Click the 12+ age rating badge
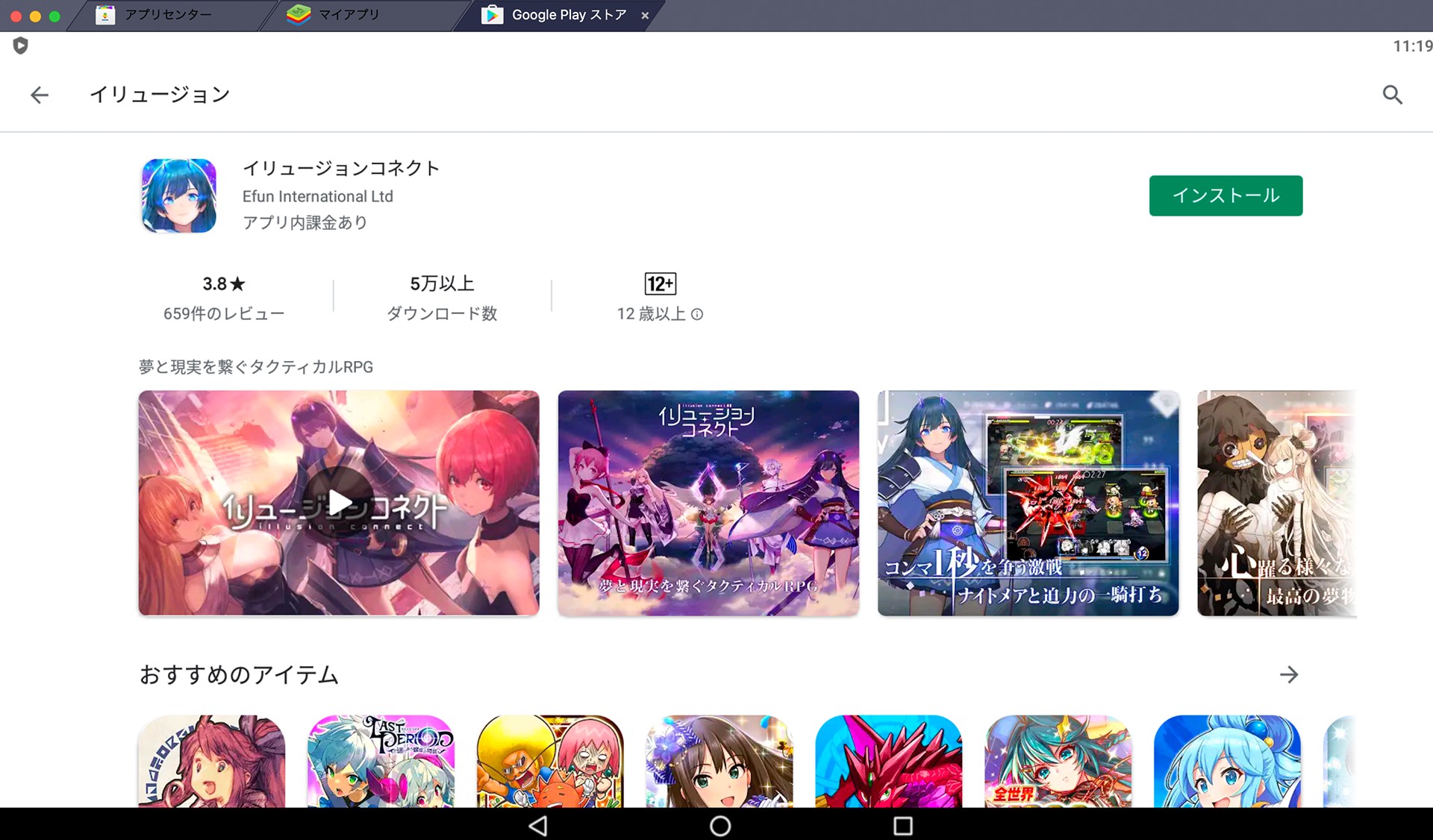 pos(660,283)
